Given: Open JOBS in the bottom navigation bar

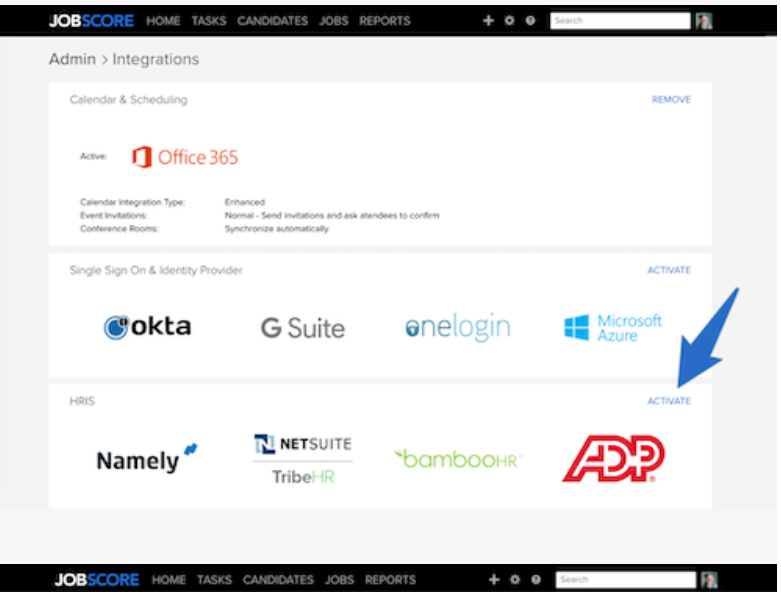Looking at the screenshot, I should pyautogui.click(x=339, y=580).
